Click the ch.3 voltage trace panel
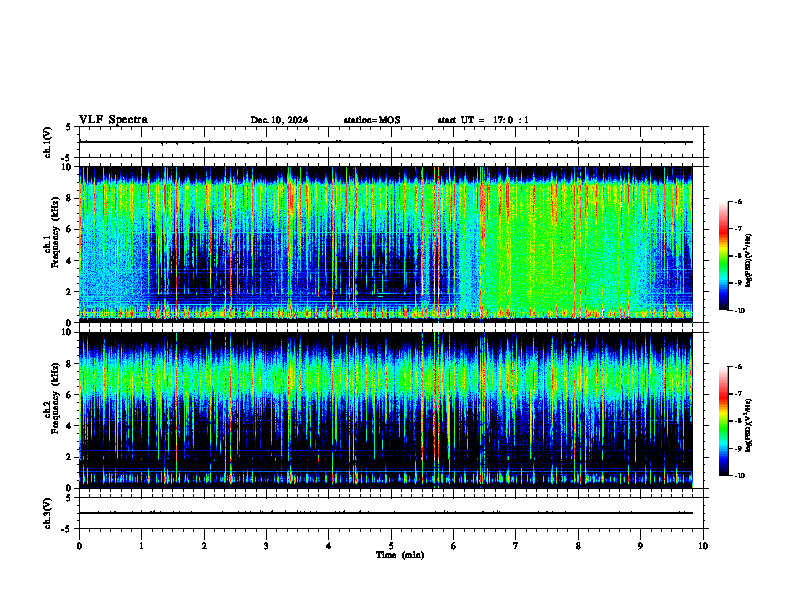The height and width of the screenshot is (612, 792). click(391, 513)
